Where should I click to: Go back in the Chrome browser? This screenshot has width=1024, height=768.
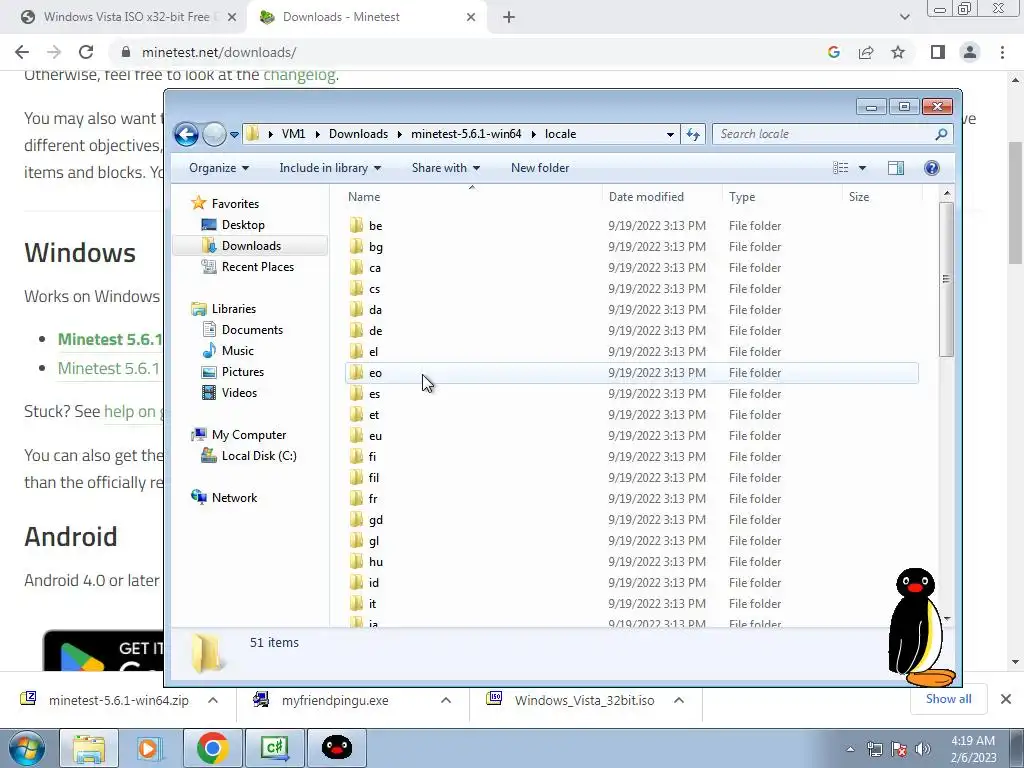pos(22,52)
